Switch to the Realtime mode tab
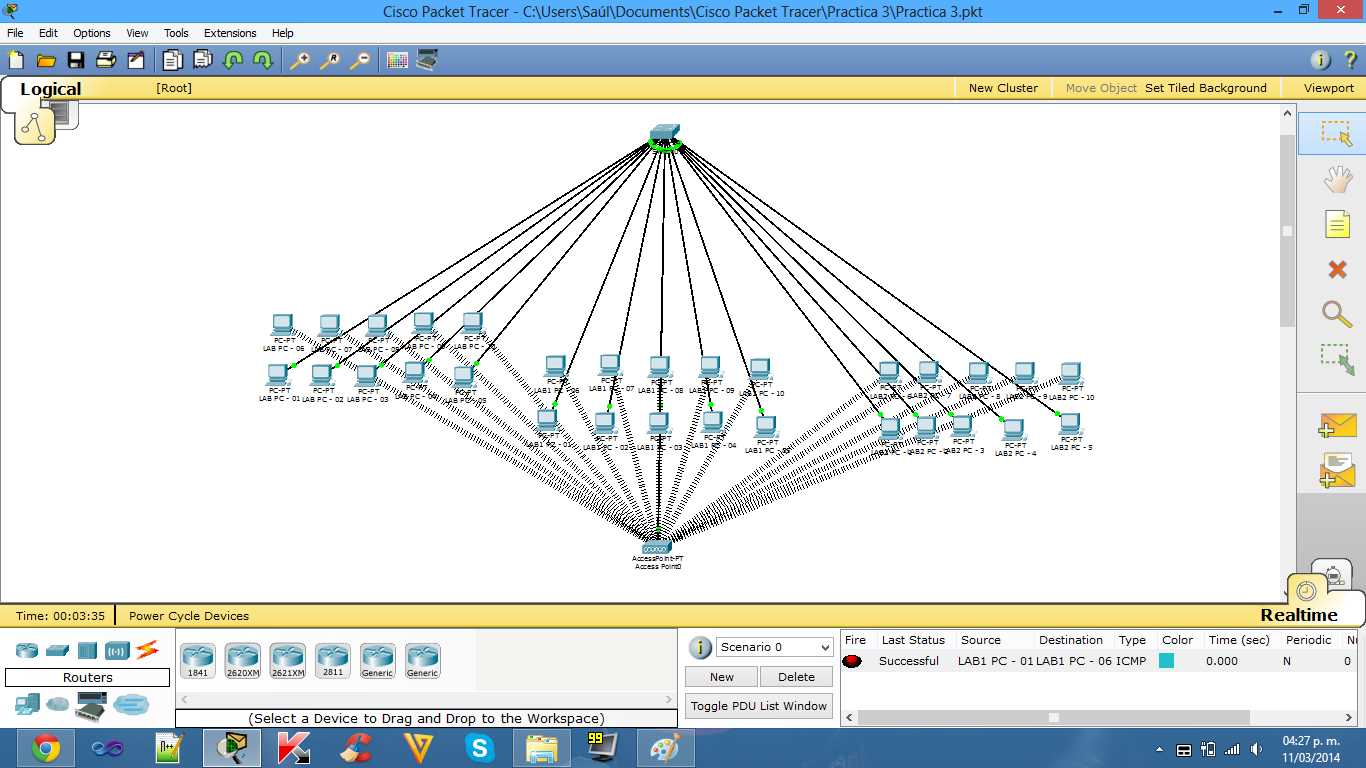The height and width of the screenshot is (768, 1366). click(x=1298, y=615)
